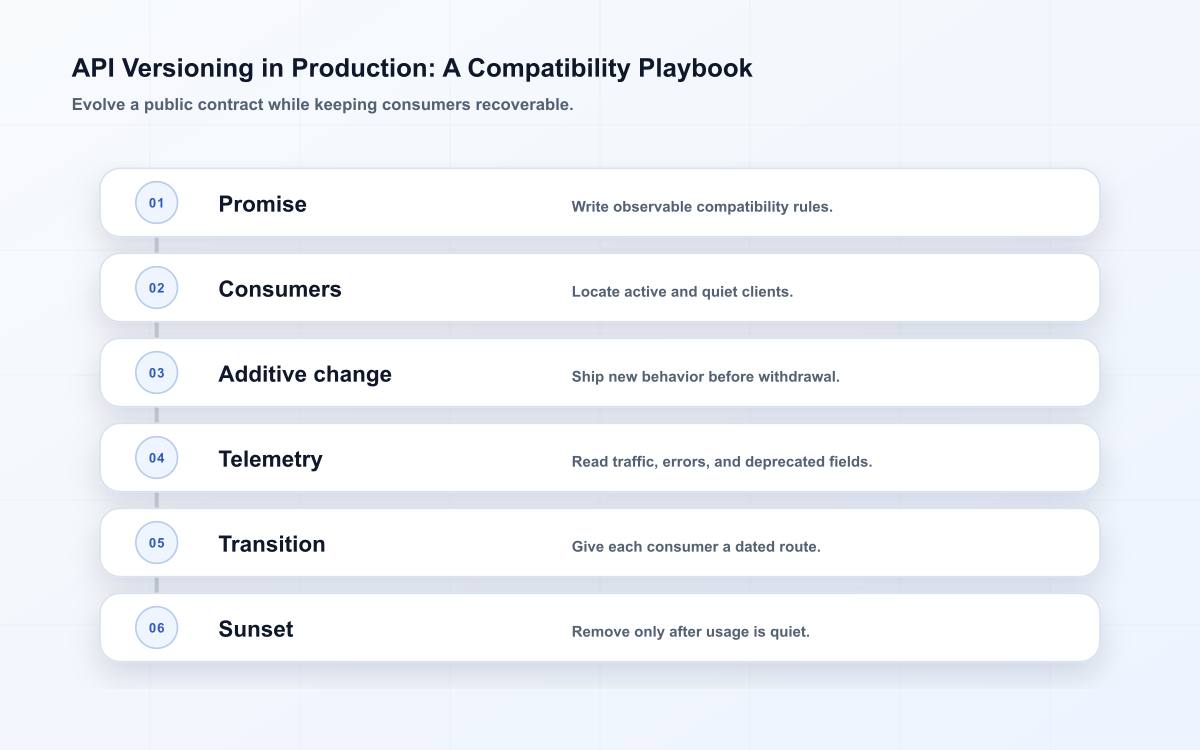The image size is (1200, 750).
Task: Click 'Read traffic, errors, and deprecated fields.'
Action: click(x=722, y=462)
